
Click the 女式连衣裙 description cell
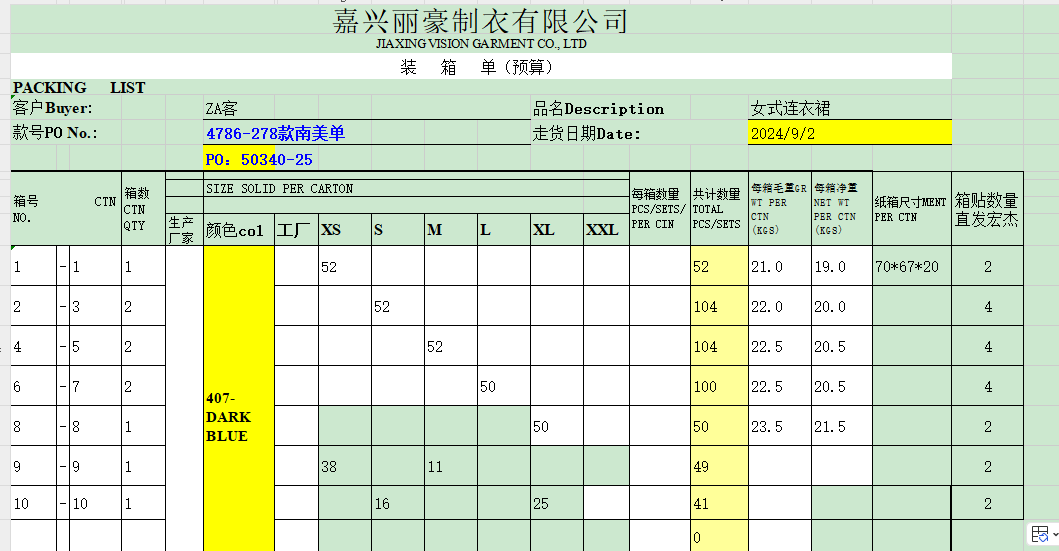[790, 108]
